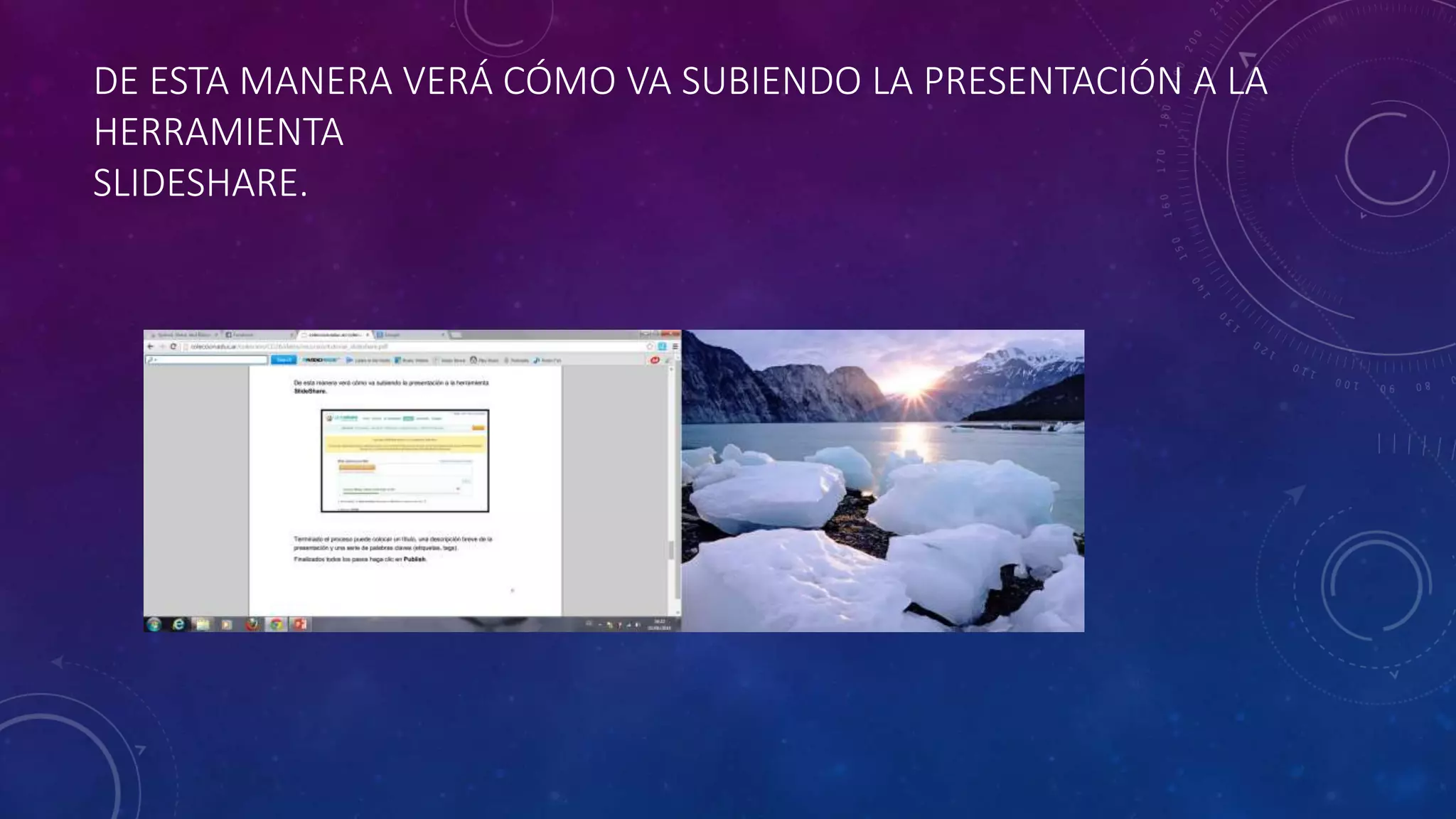Click the browser's forward arrow

162,346
